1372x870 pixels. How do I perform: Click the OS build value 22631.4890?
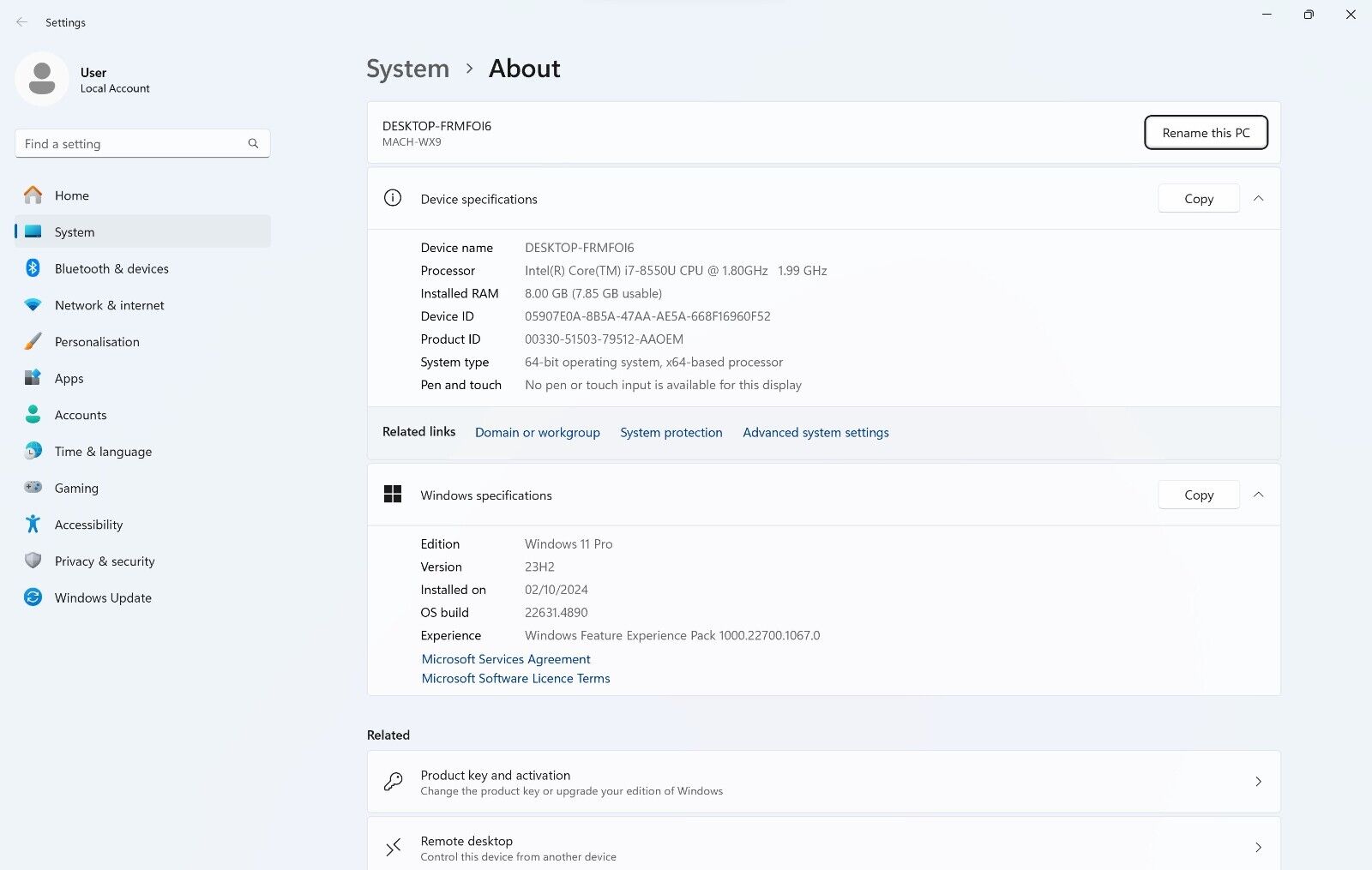pos(556,613)
